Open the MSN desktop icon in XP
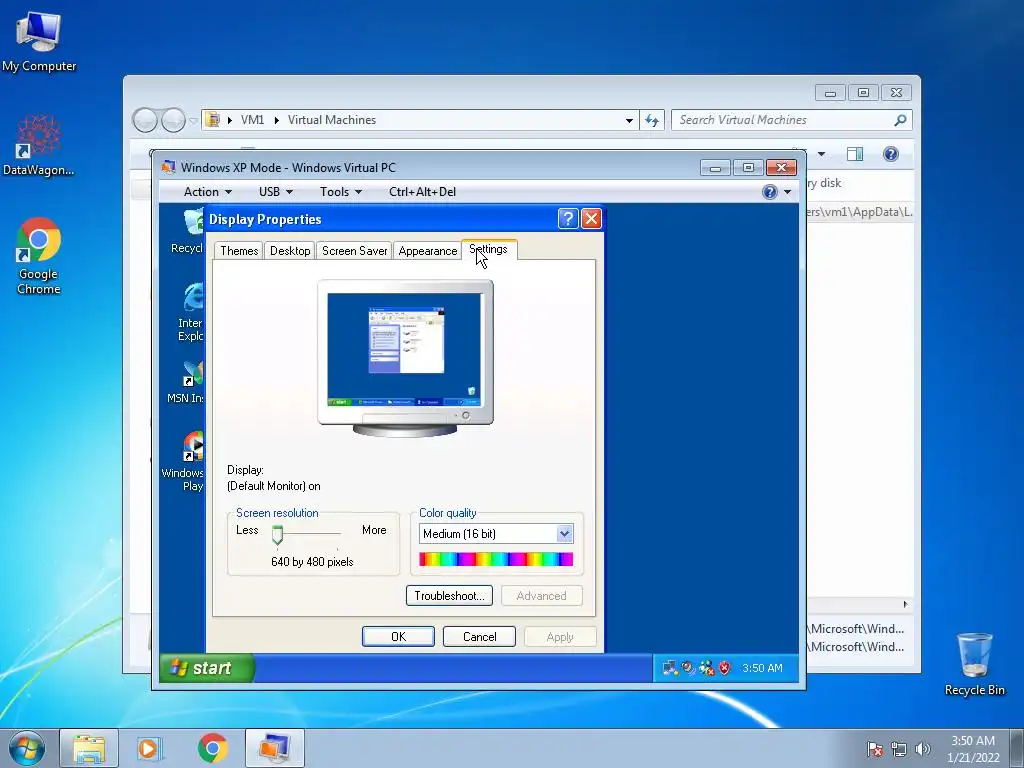1024x768 pixels. 186,383
